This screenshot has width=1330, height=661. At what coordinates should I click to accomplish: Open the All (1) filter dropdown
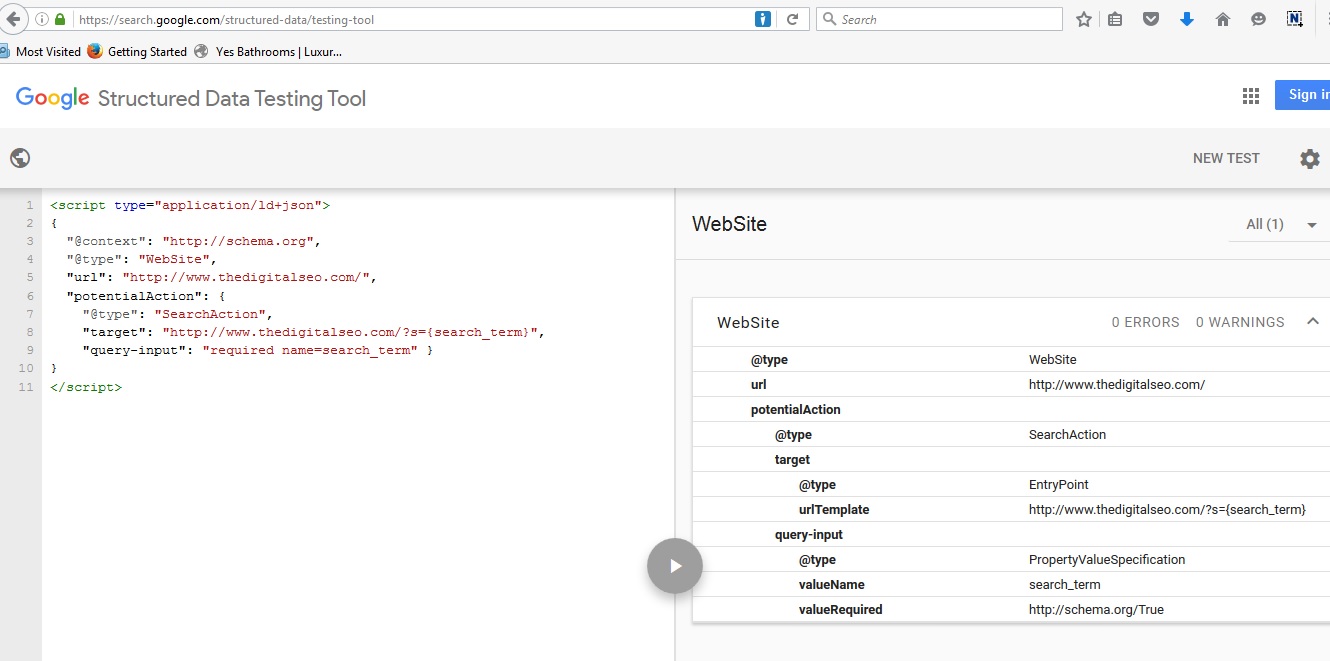[1281, 224]
